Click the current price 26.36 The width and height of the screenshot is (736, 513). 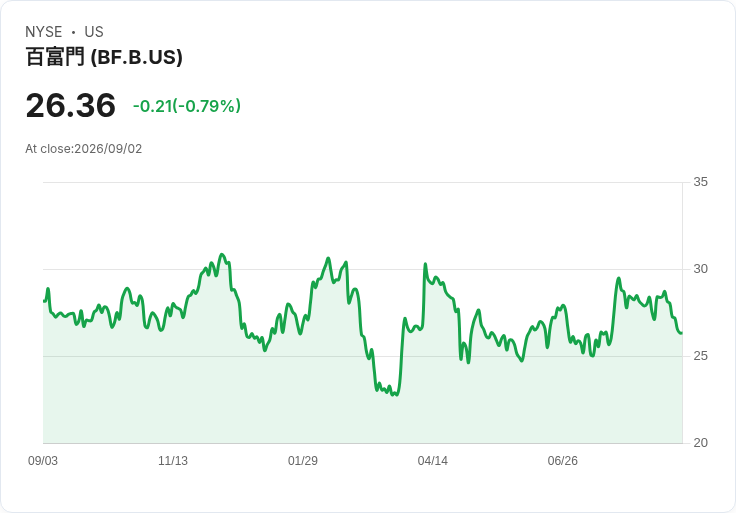[70, 105]
